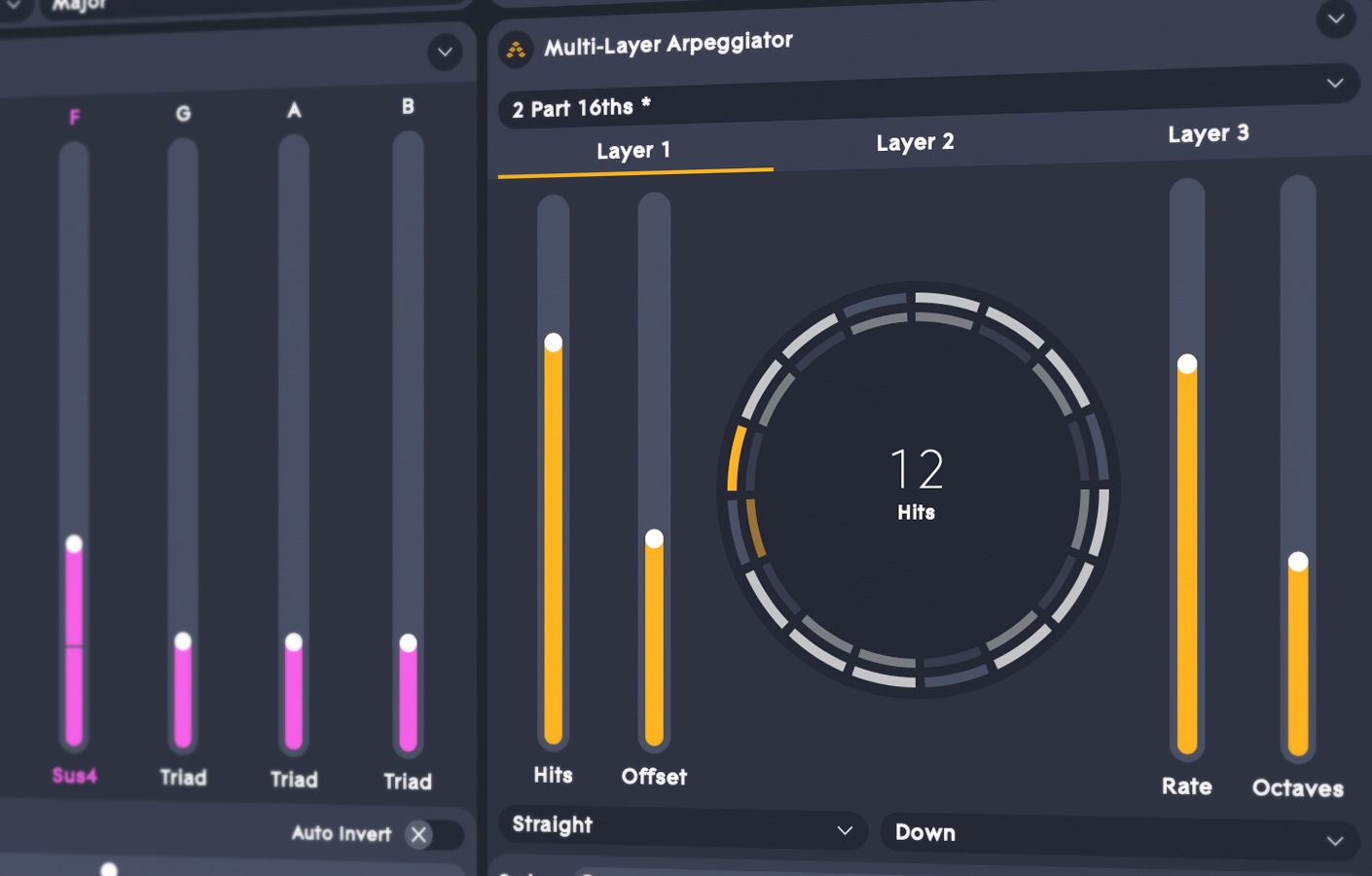Viewport: 1372px width, 876px height.
Task: Click the chevron at the arpeggiator's top-right corner
Action: pyautogui.click(x=1336, y=18)
